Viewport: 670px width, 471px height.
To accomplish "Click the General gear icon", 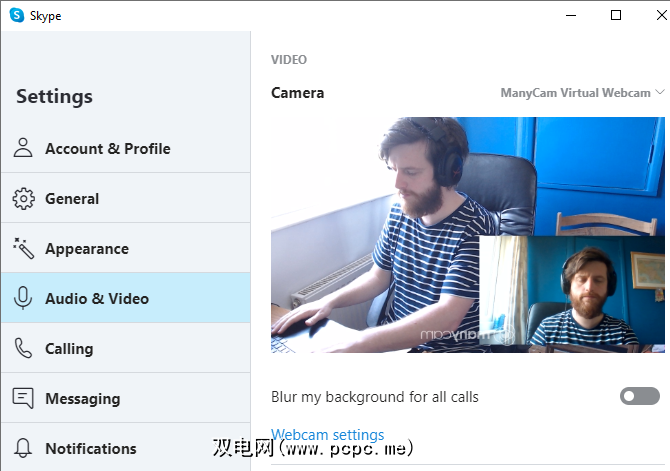I will (x=23, y=199).
